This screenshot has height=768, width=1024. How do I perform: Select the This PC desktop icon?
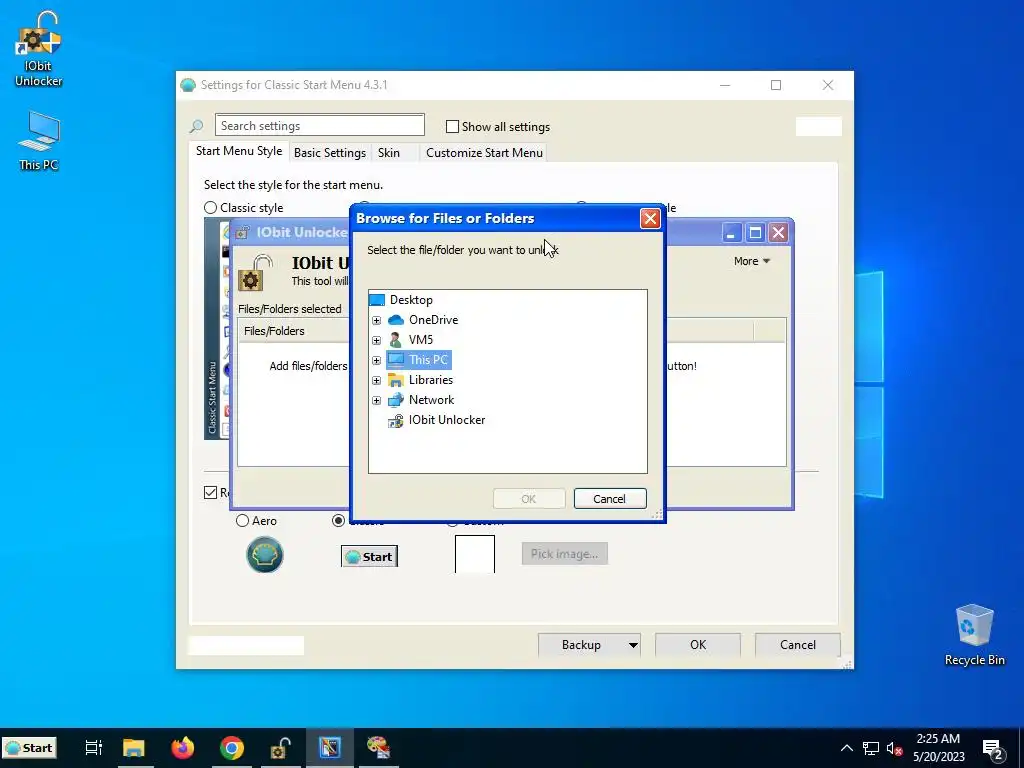click(x=39, y=140)
